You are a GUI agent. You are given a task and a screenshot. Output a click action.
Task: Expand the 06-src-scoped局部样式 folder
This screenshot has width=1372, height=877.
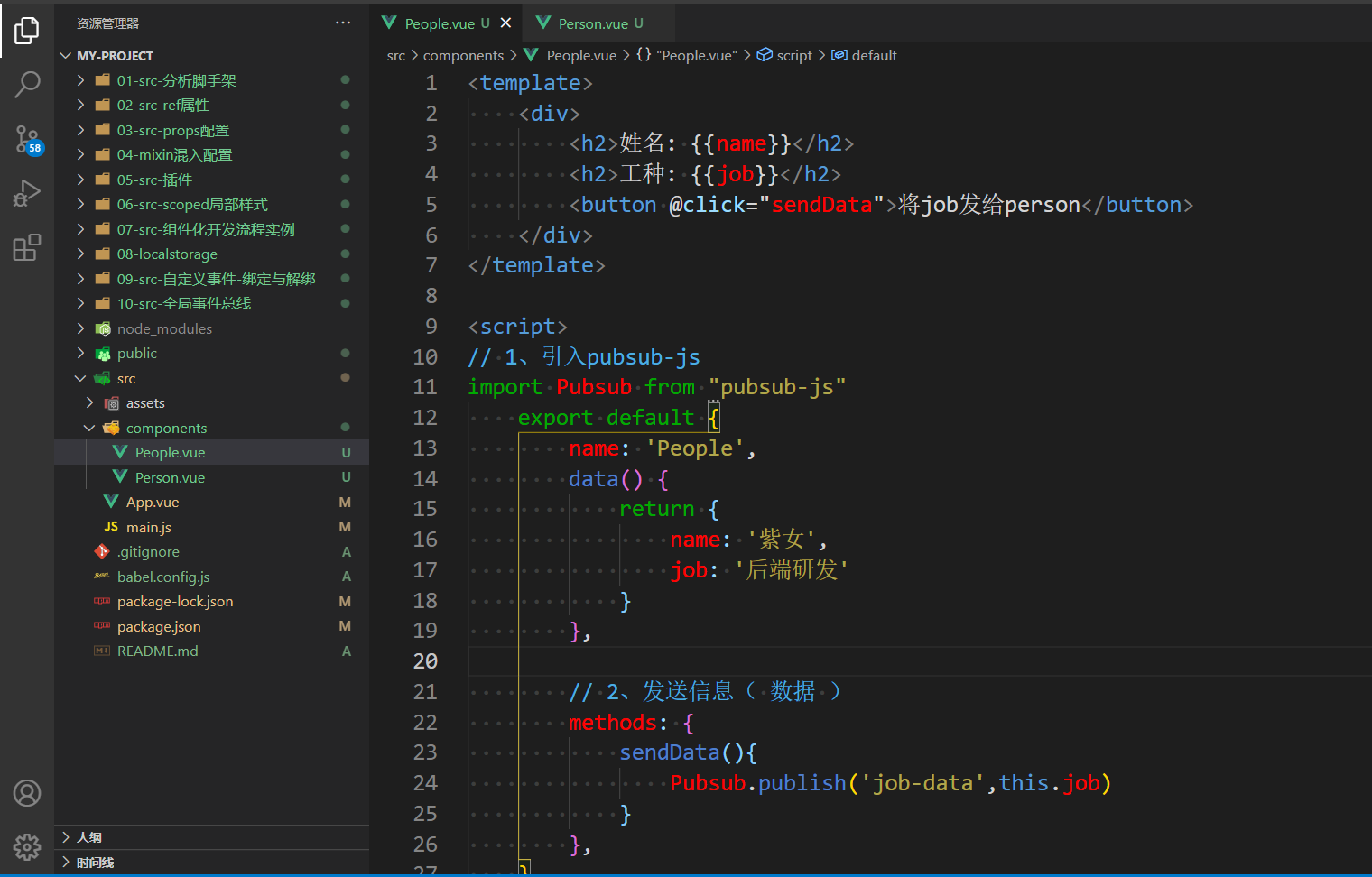212,205
